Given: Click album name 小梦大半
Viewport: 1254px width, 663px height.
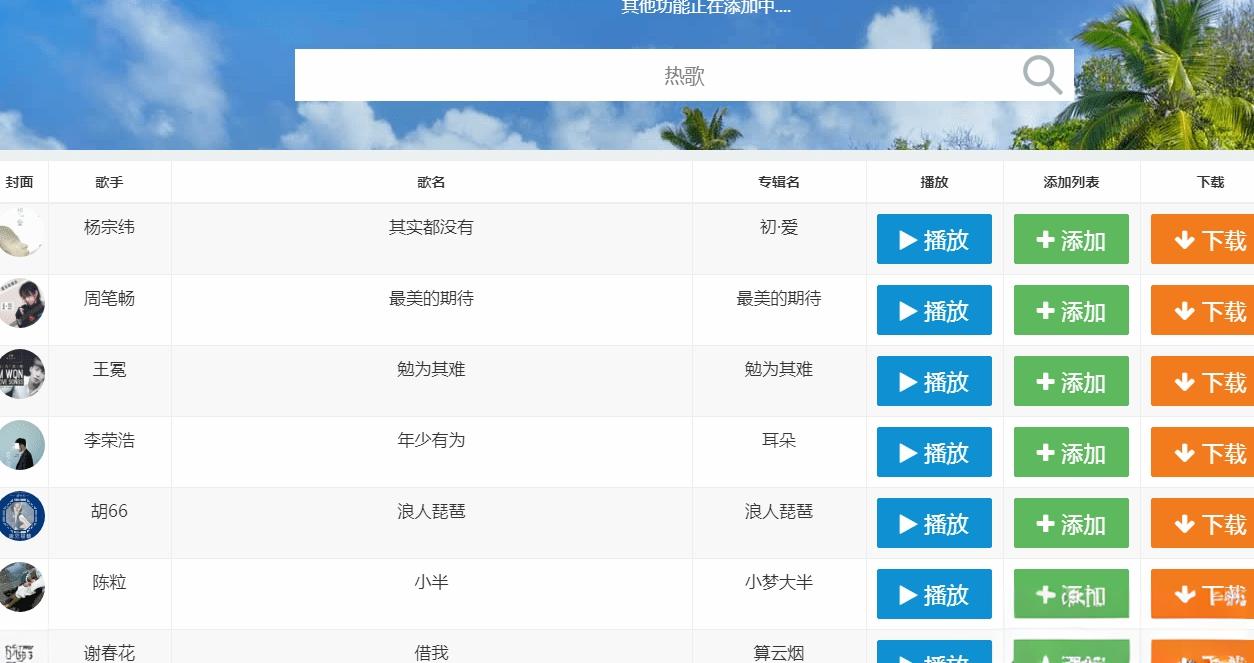Looking at the screenshot, I should coord(779,582).
